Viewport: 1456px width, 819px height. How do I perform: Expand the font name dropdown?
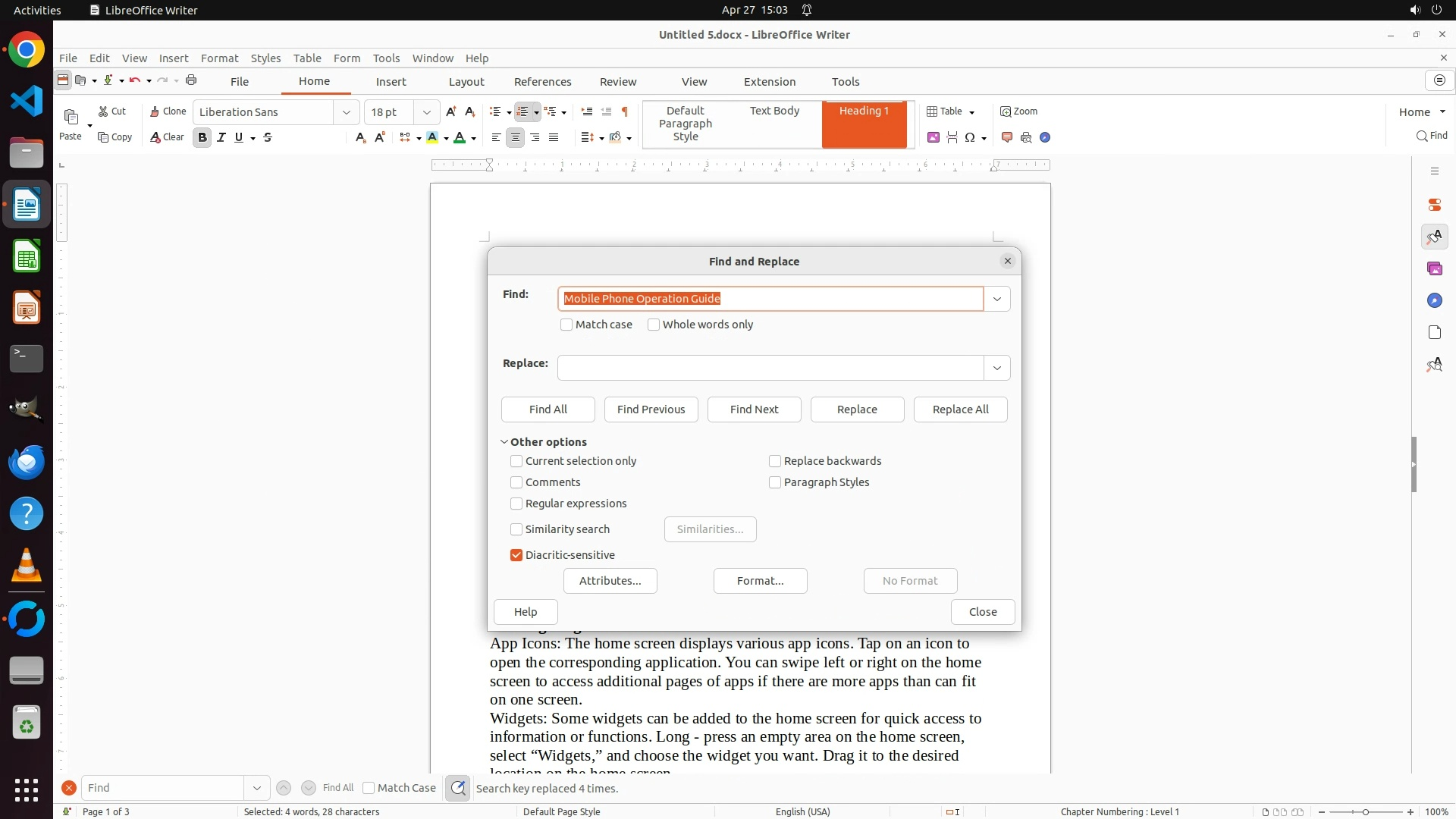pyautogui.click(x=347, y=112)
